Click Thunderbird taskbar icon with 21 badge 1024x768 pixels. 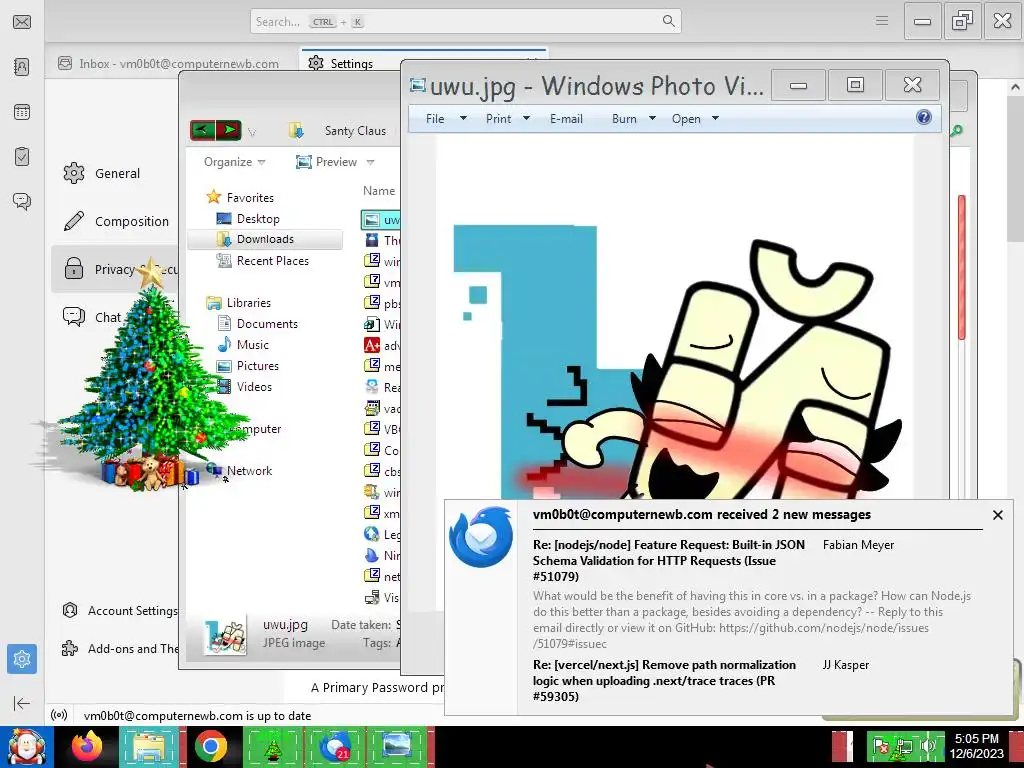pyautogui.click(x=334, y=746)
